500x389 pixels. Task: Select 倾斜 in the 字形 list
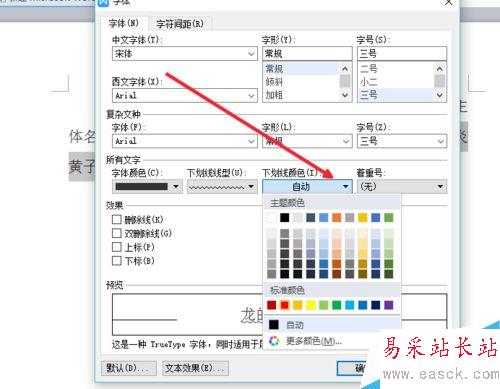coord(301,82)
